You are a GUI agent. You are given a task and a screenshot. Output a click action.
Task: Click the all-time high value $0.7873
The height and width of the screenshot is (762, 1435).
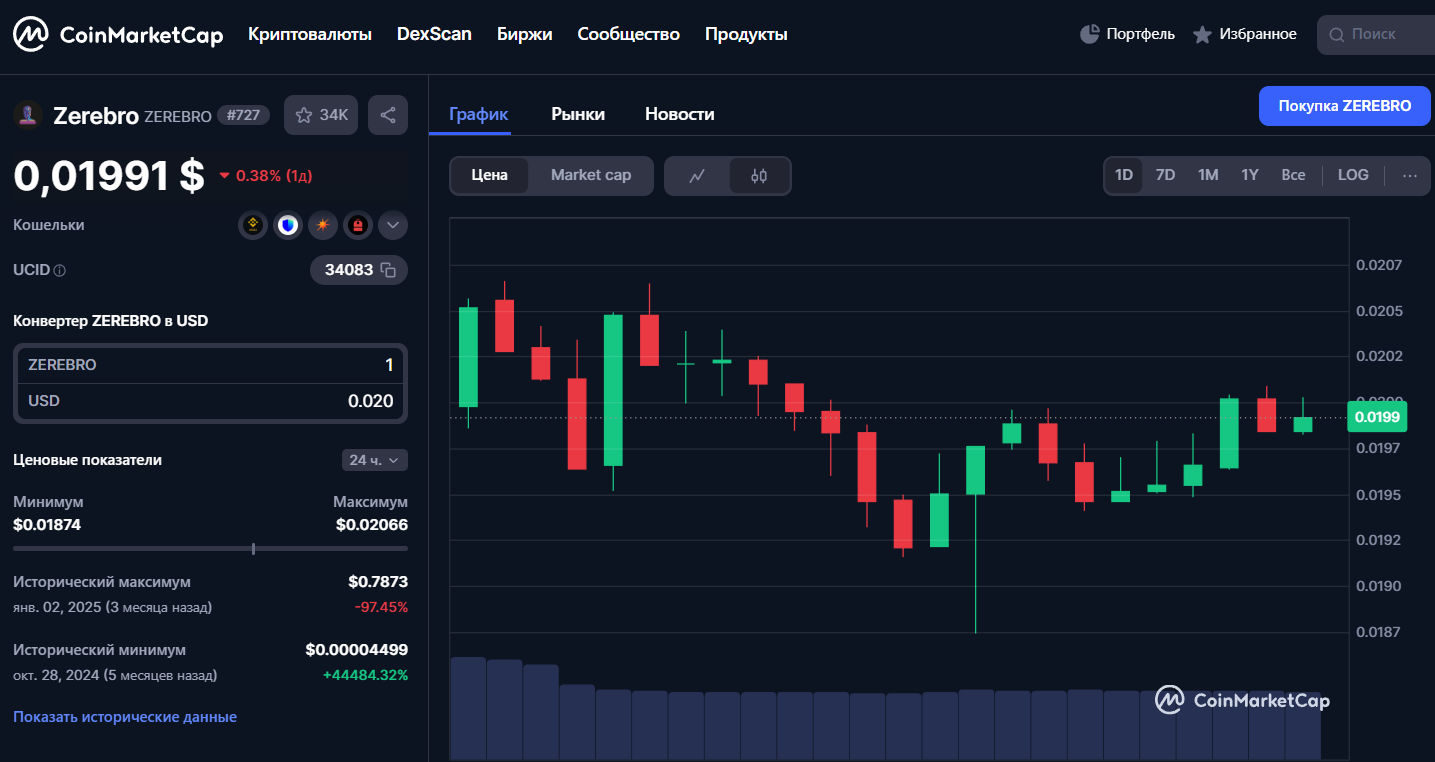coord(378,581)
